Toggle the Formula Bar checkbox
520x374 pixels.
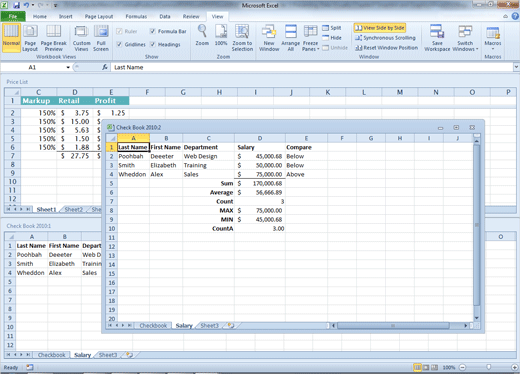[x=152, y=31]
